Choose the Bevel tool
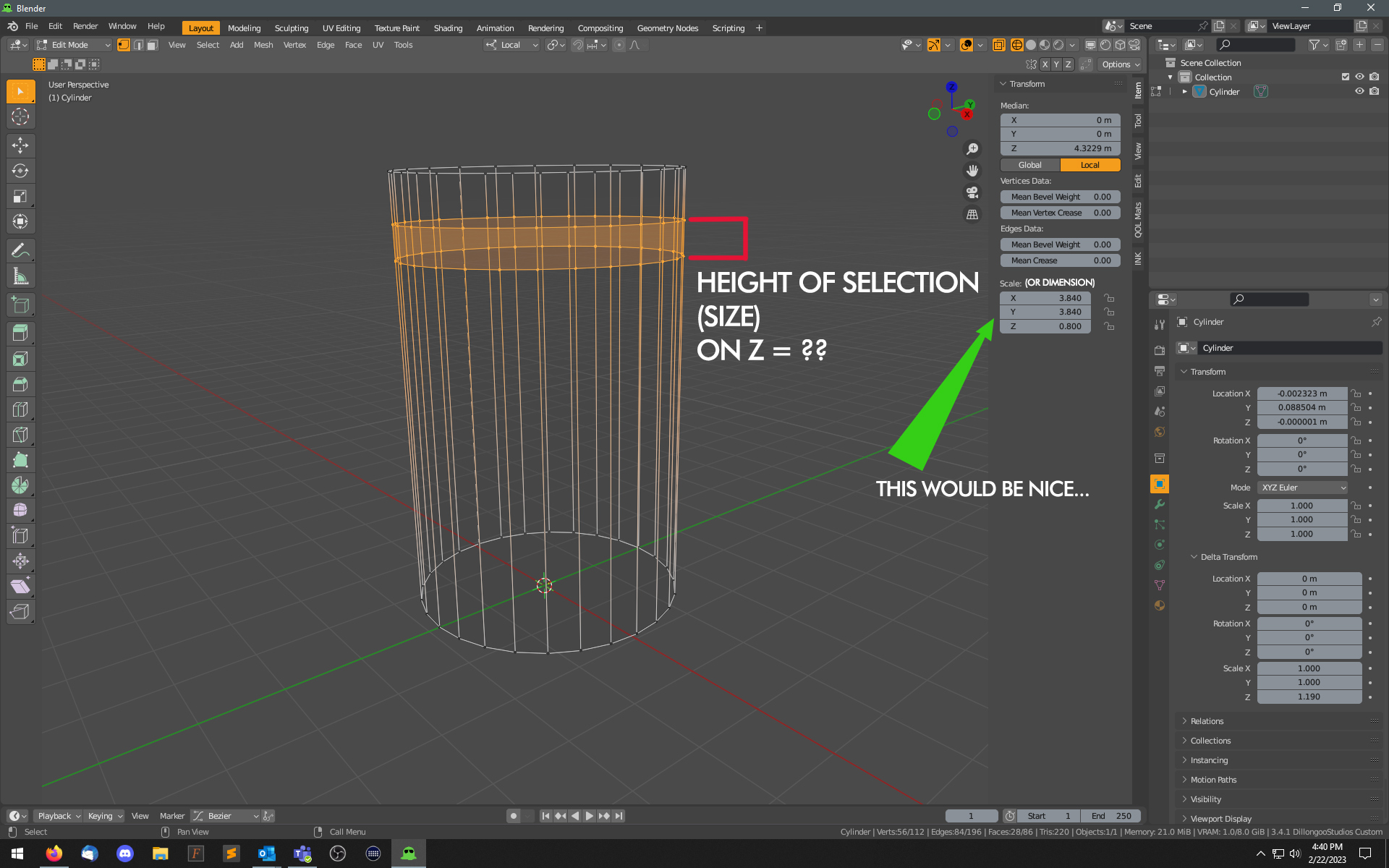1389x868 pixels. coord(20,384)
